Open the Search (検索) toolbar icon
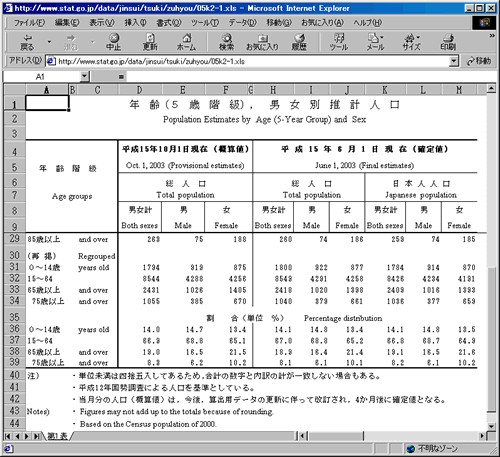The height and width of the screenshot is (457, 500). (226, 42)
